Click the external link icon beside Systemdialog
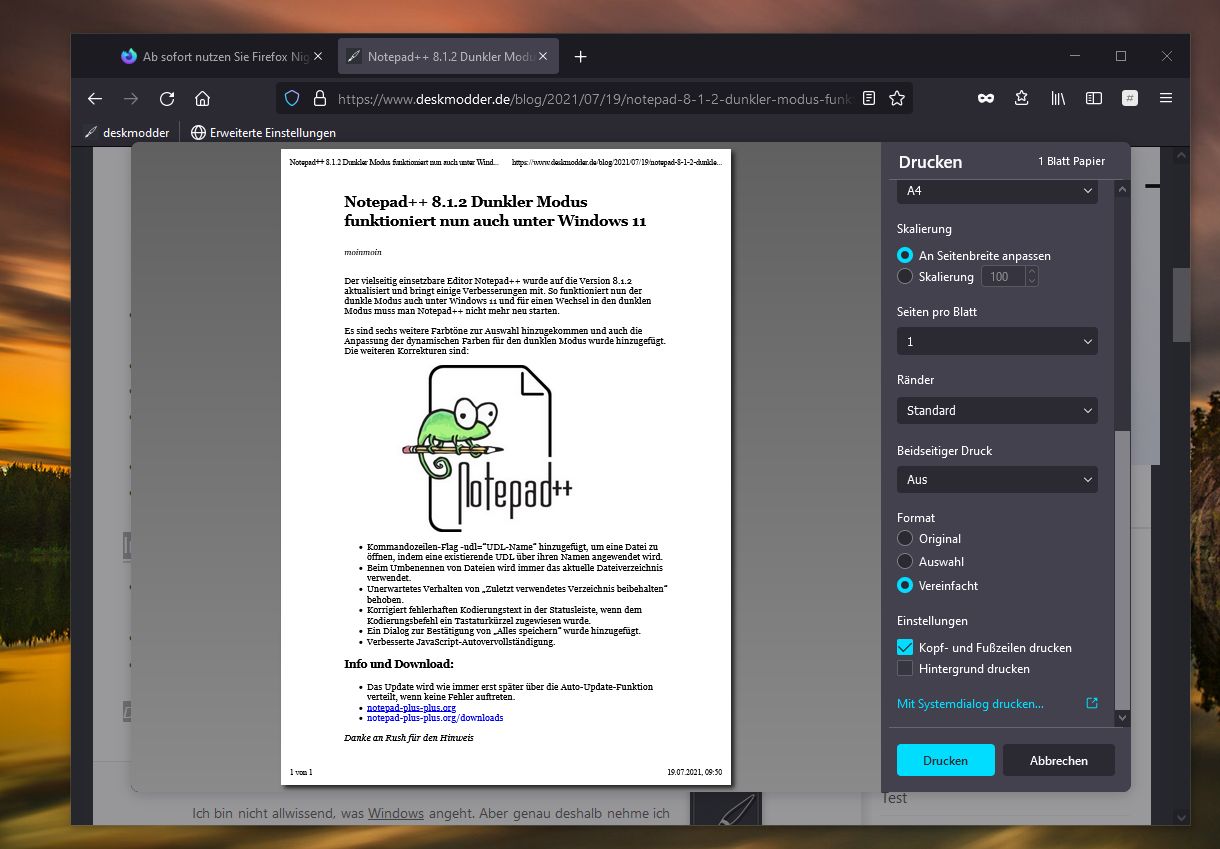Viewport: 1220px width, 849px height. pyautogui.click(x=1092, y=703)
